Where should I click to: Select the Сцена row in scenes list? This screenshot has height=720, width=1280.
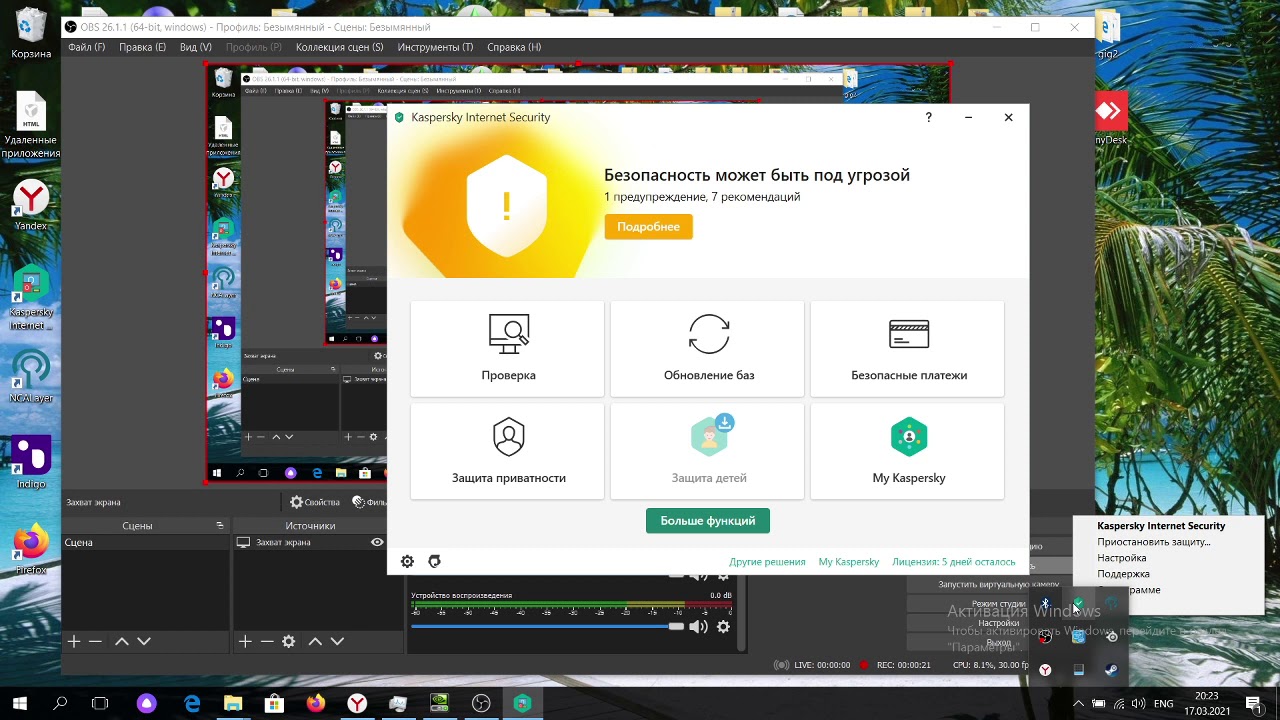tap(145, 542)
